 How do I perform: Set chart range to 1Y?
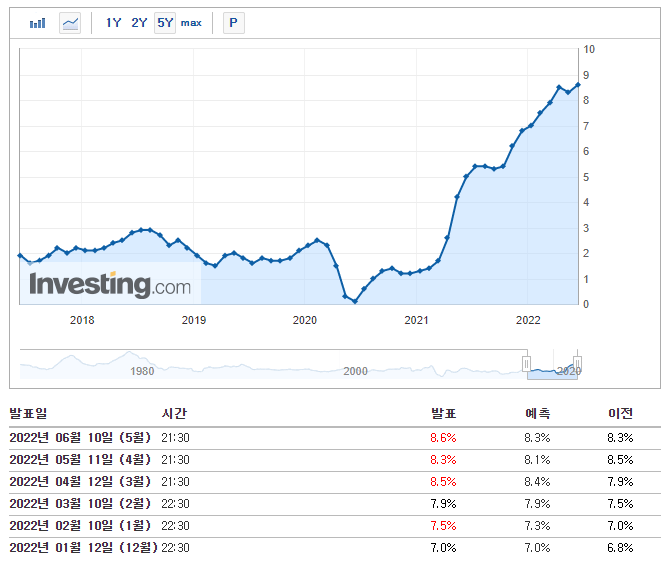pos(113,23)
